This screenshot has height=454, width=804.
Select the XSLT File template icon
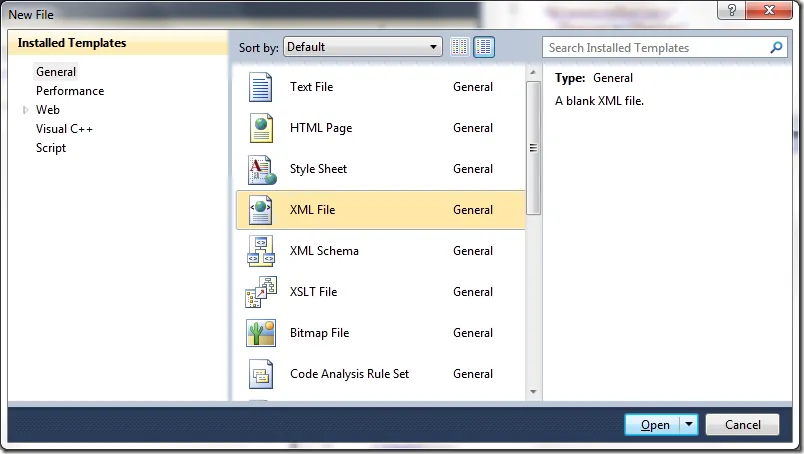(261, 292)
